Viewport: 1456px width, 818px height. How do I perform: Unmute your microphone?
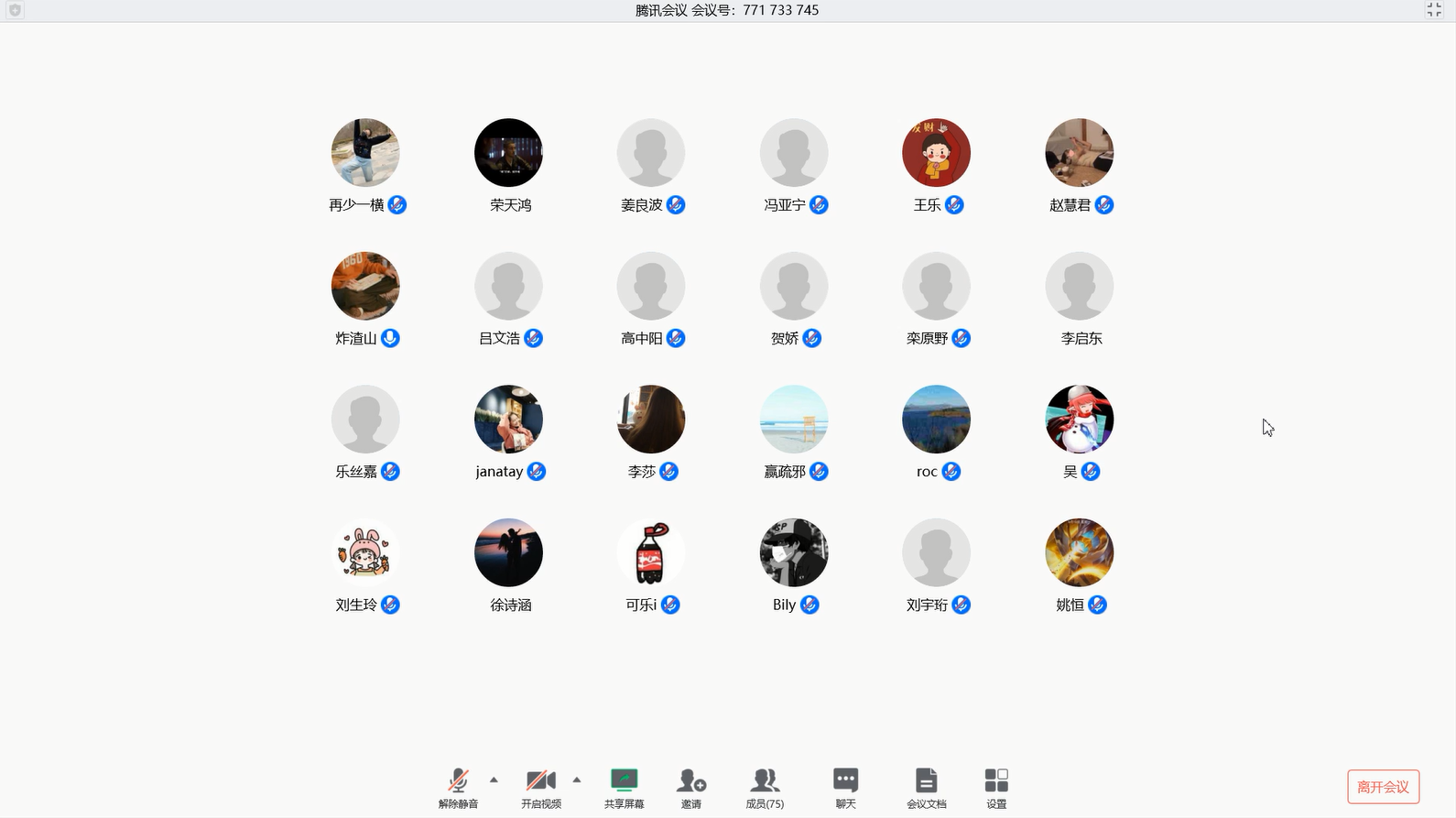[458, 781]
